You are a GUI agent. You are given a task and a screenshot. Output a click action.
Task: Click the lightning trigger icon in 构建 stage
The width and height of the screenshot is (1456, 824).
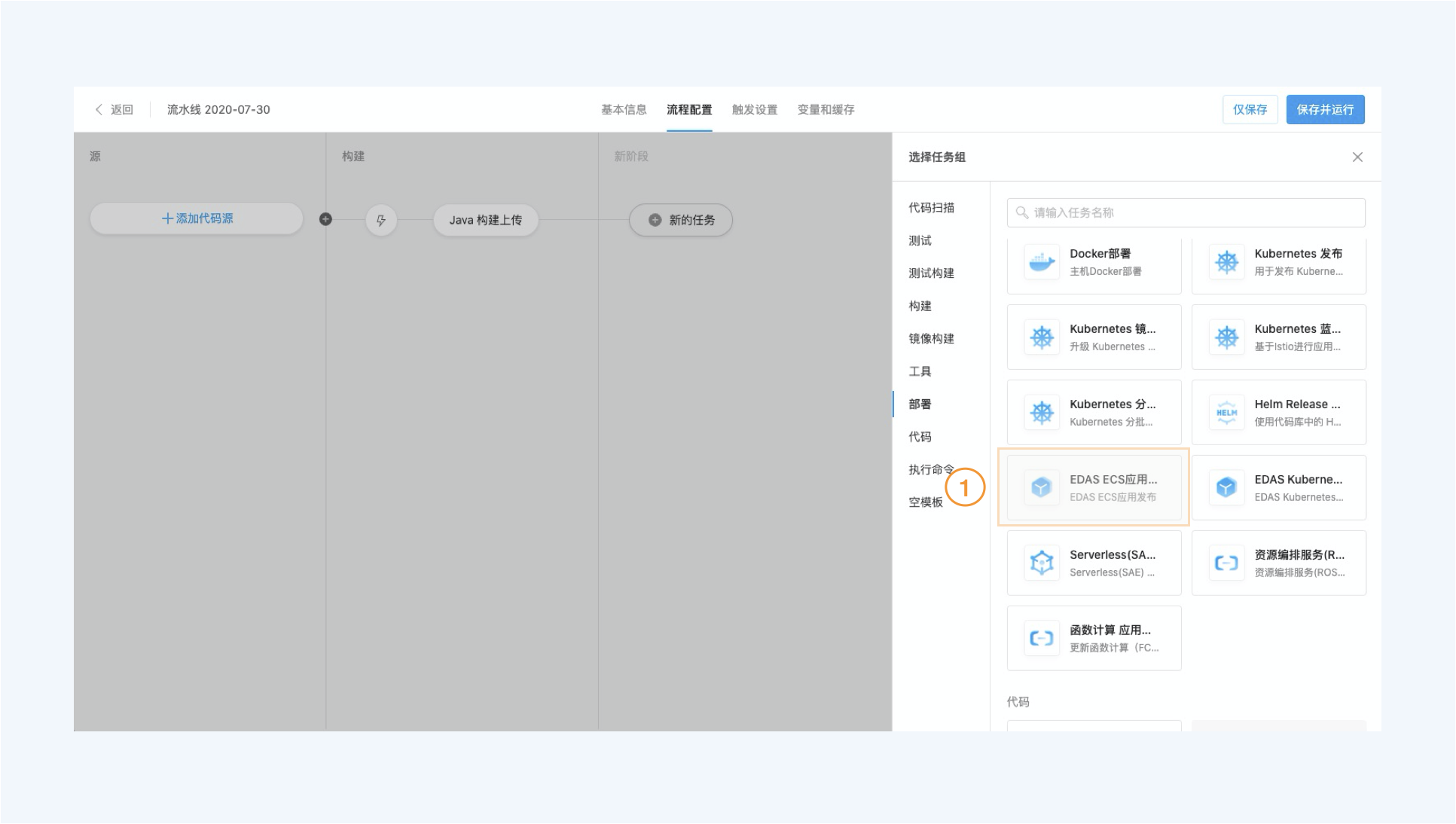pyautogui.click(x=381, y=220)
